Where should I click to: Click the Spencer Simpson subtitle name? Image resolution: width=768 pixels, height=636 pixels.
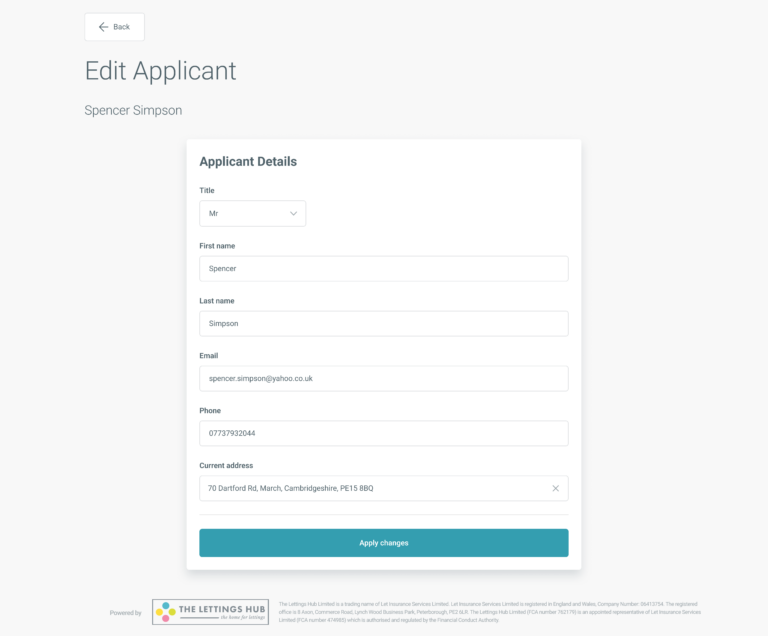click(x=133, y=110)
